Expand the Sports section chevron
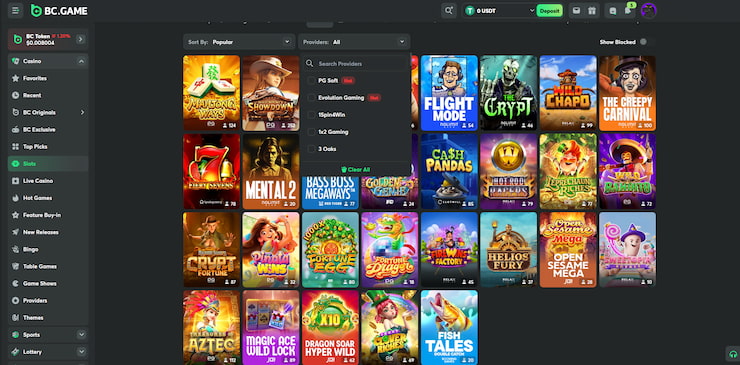740x365 pixels. click(x=81, y=335)
